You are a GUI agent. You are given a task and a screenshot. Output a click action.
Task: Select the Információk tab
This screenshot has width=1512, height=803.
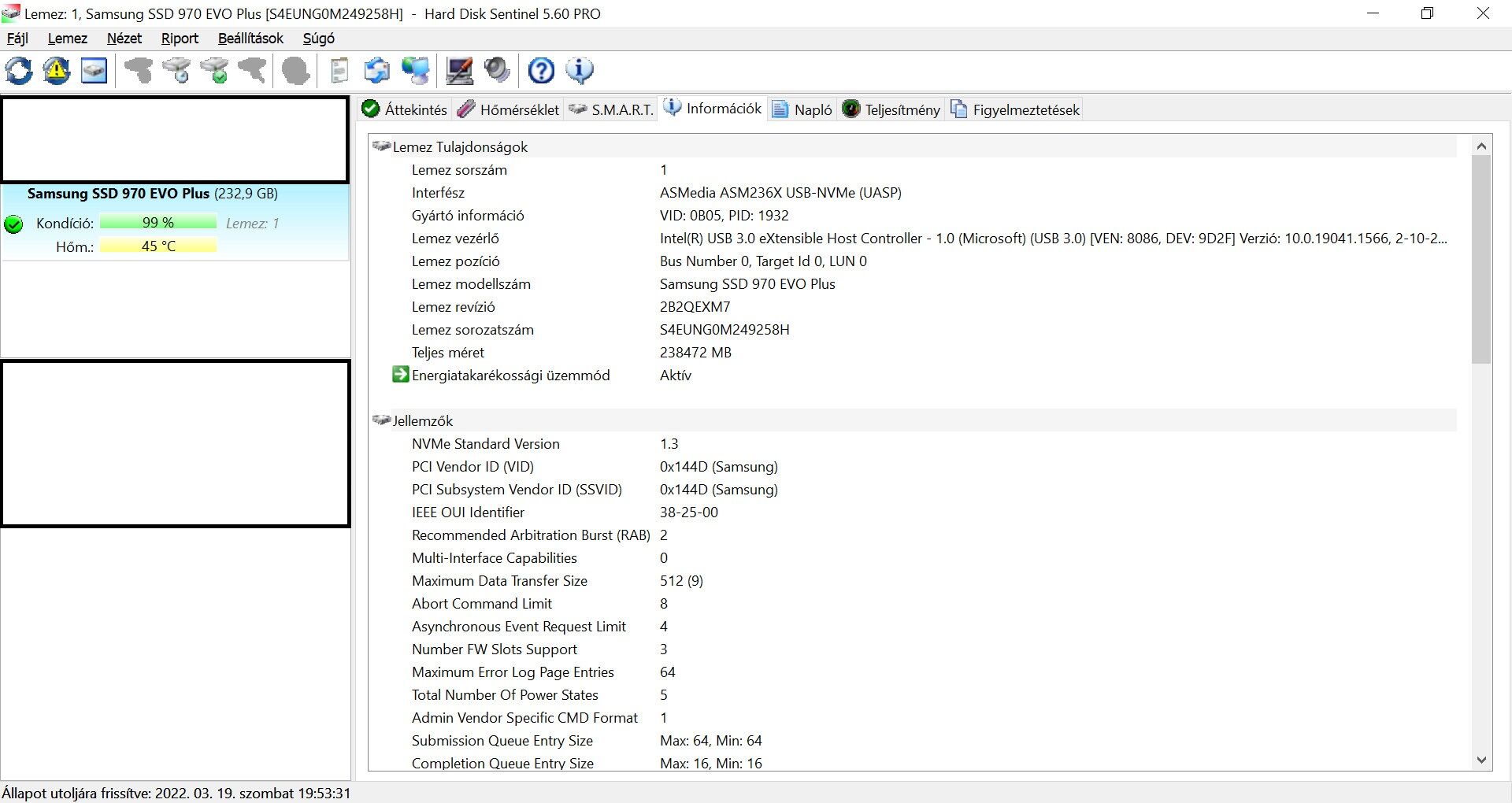point(713,109)
